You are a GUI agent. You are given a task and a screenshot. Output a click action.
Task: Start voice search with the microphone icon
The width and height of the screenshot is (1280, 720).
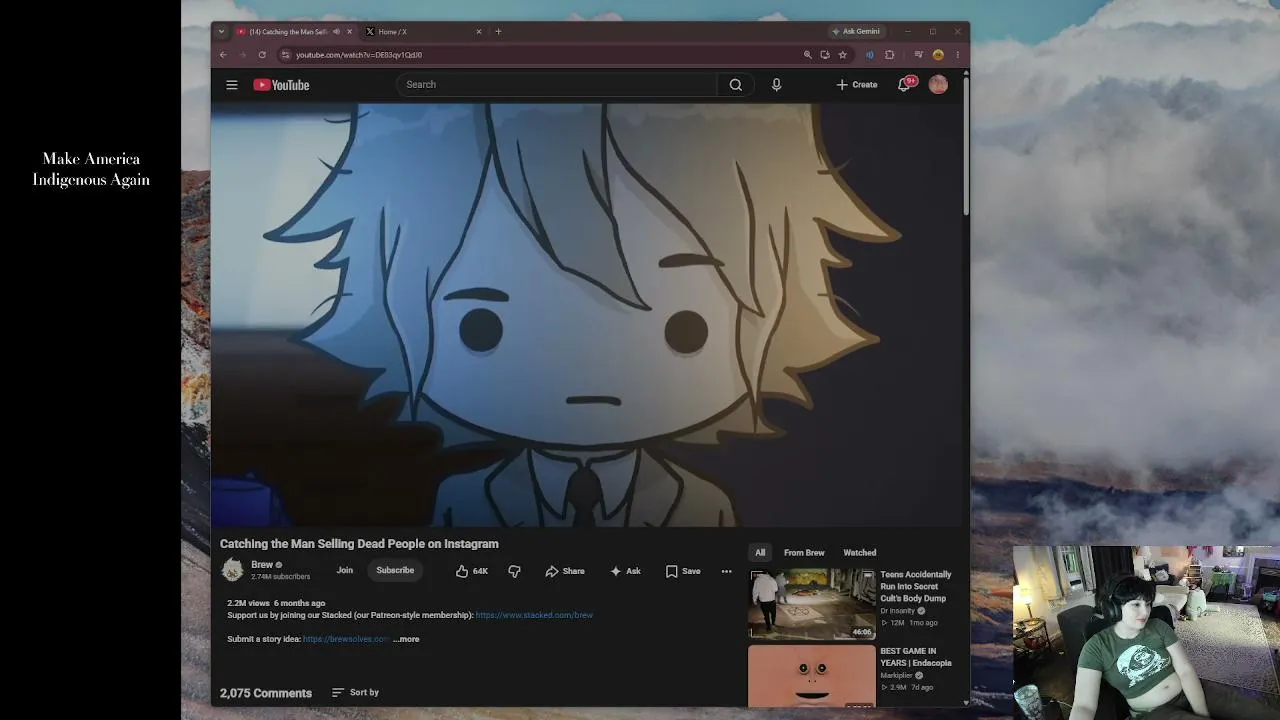coord(776,85)
